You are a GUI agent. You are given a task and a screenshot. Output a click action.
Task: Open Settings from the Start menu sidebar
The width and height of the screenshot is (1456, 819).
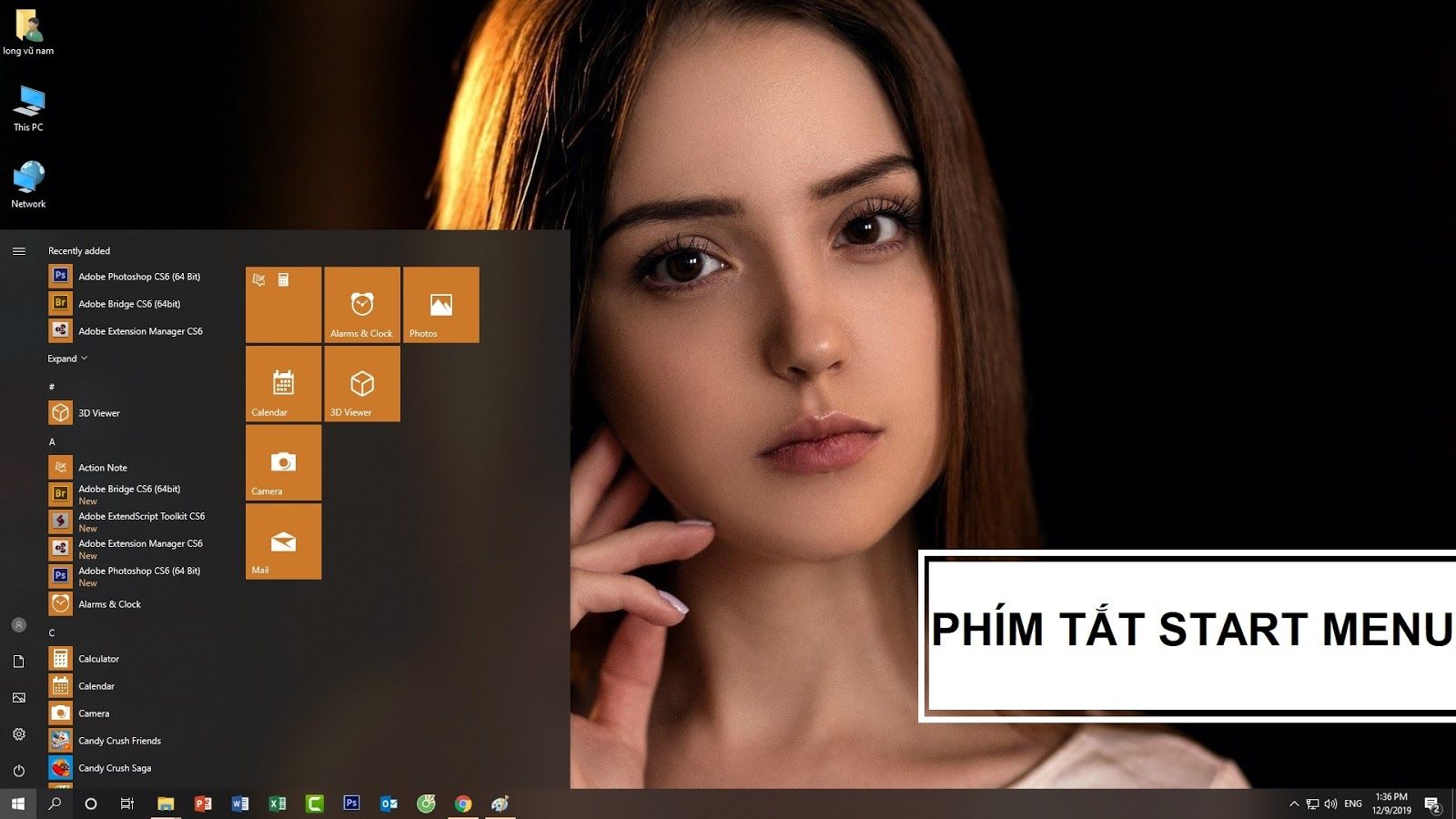click(20, 734)
